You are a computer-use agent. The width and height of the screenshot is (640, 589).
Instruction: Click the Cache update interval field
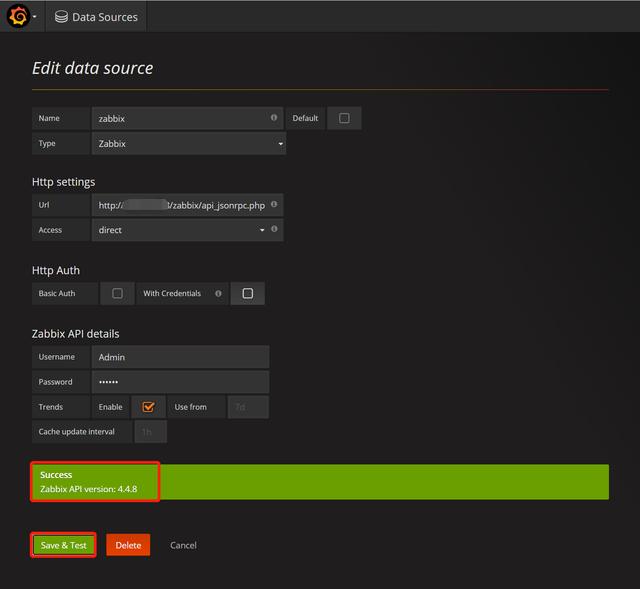pos(151,431)
